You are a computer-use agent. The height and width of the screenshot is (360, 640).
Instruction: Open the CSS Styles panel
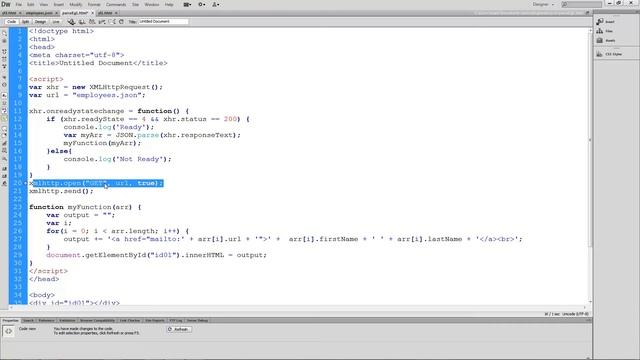tap(609, 54)
